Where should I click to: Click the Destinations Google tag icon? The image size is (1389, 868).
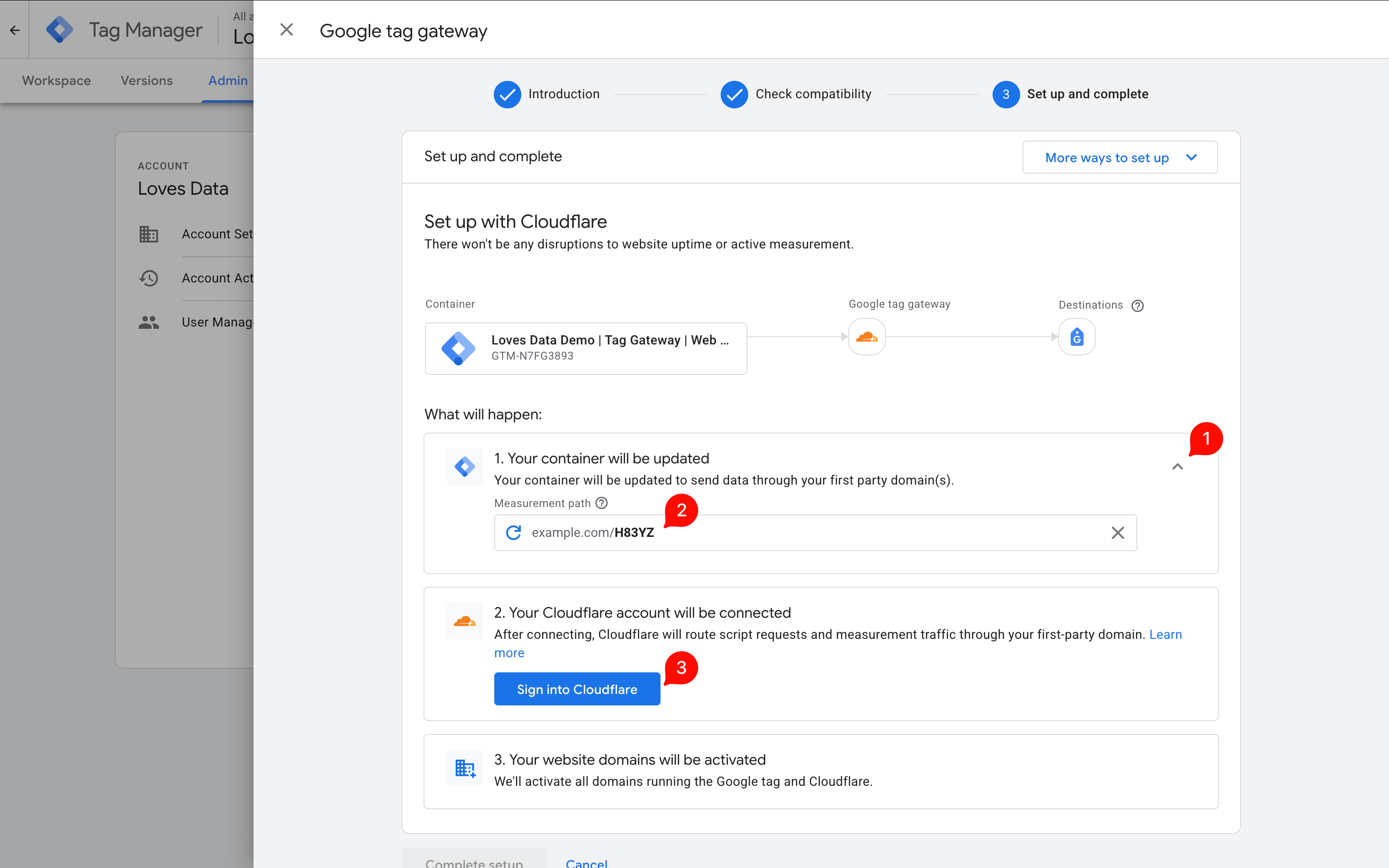(1077, 337)
